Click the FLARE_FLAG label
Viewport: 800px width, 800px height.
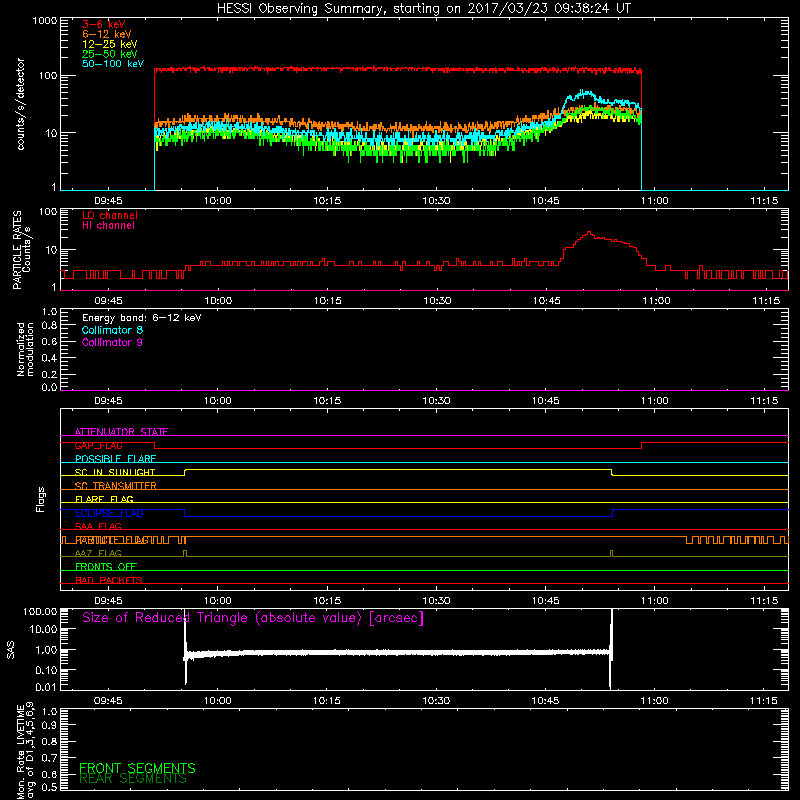pos(104,499)
